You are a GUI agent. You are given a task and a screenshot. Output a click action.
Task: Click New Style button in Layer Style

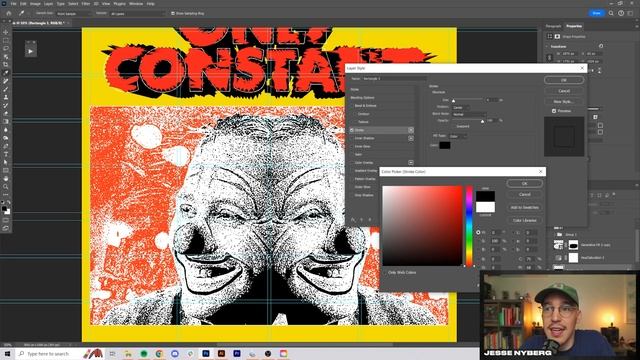pos(564,102)
